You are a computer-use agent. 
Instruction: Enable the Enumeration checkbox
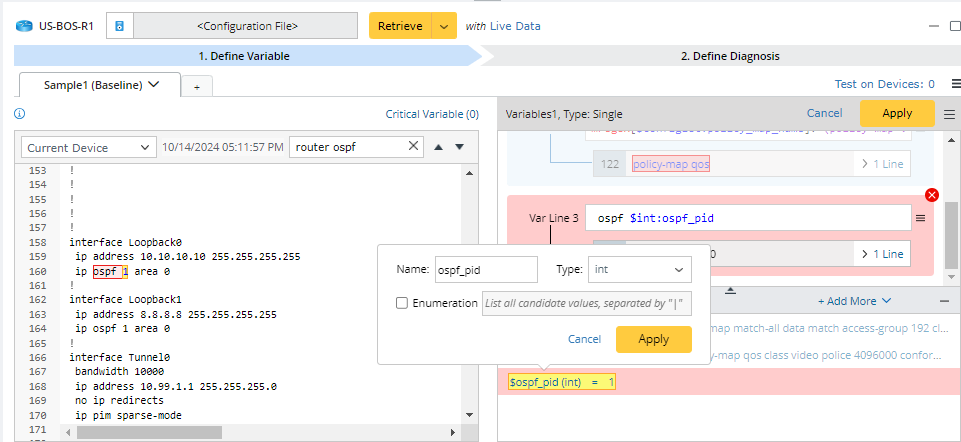[x=402, y=303]
